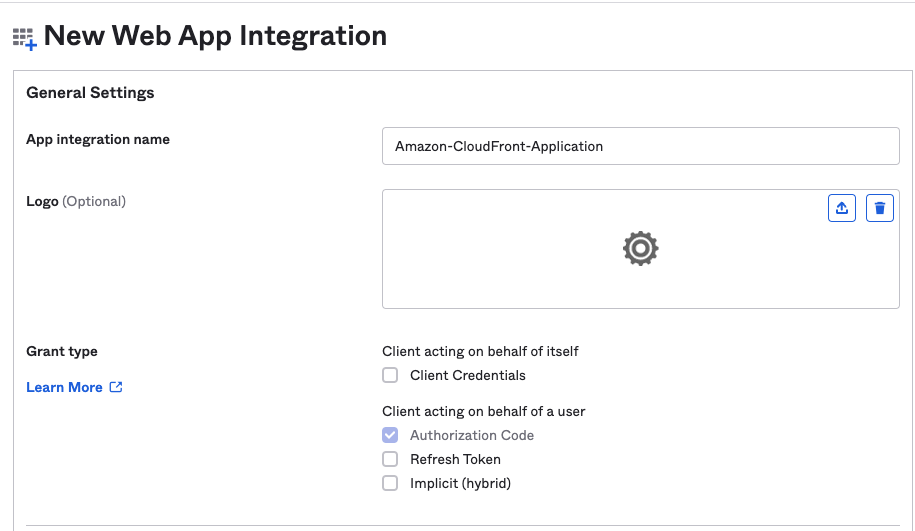The height and width of the screenshot is (531, 915).
Task: Click the Grant type label
Action: click(x=62, y=351)
